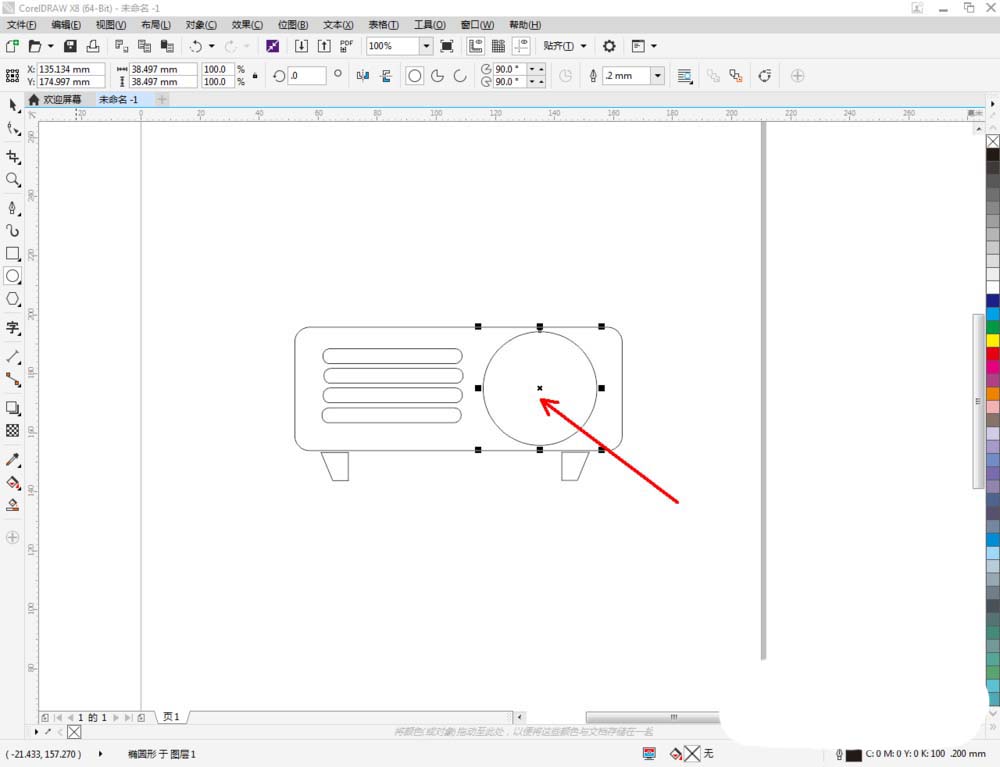Open the View menu
1000x767 pixels.
pyautogui.click(x=110, y=25)
